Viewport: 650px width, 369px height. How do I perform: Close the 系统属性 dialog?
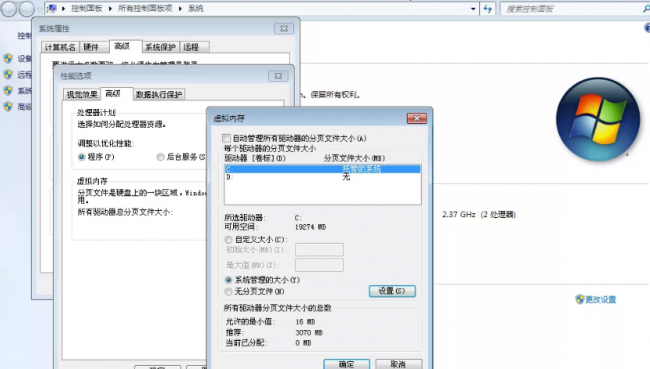pyautogui.click(x=284, y=29)
